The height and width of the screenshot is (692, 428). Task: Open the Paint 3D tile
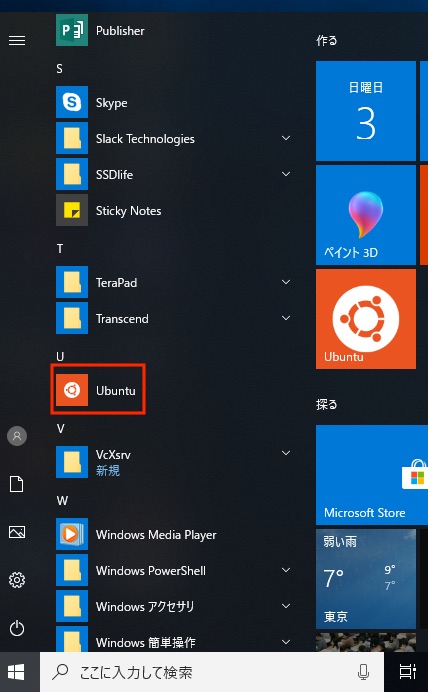click(x=366, y=215)
